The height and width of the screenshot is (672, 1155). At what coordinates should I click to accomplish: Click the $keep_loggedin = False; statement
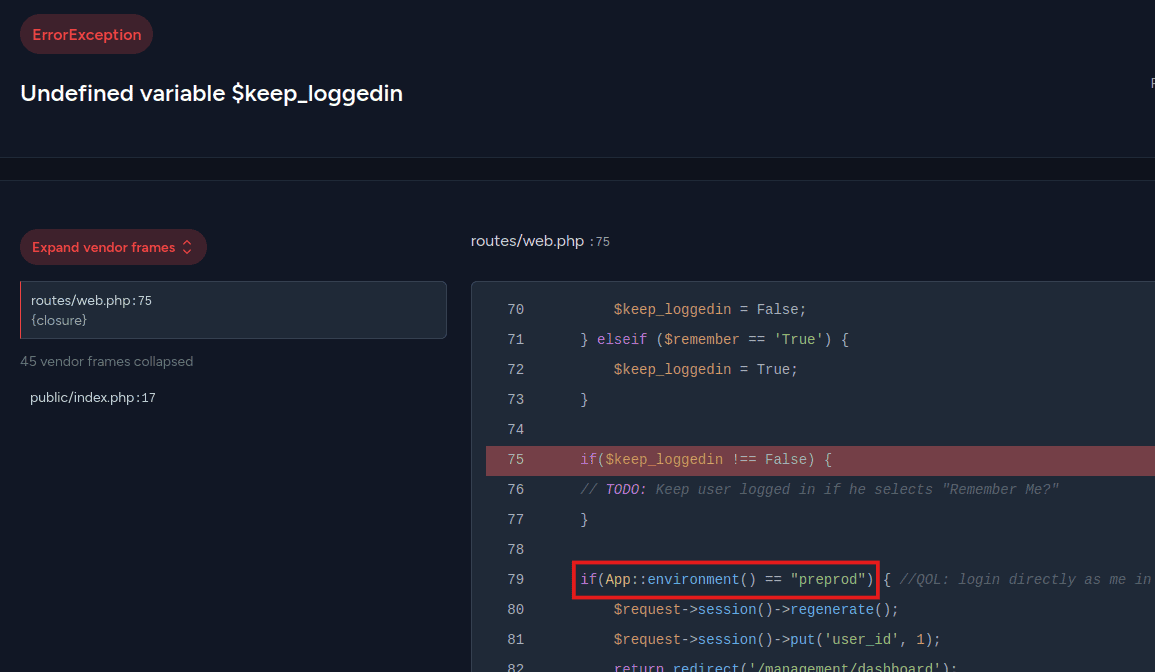pos(709,310)
